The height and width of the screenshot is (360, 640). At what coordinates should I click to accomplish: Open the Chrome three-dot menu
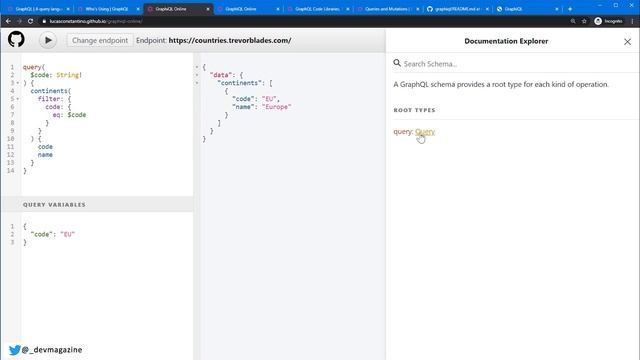633,21
